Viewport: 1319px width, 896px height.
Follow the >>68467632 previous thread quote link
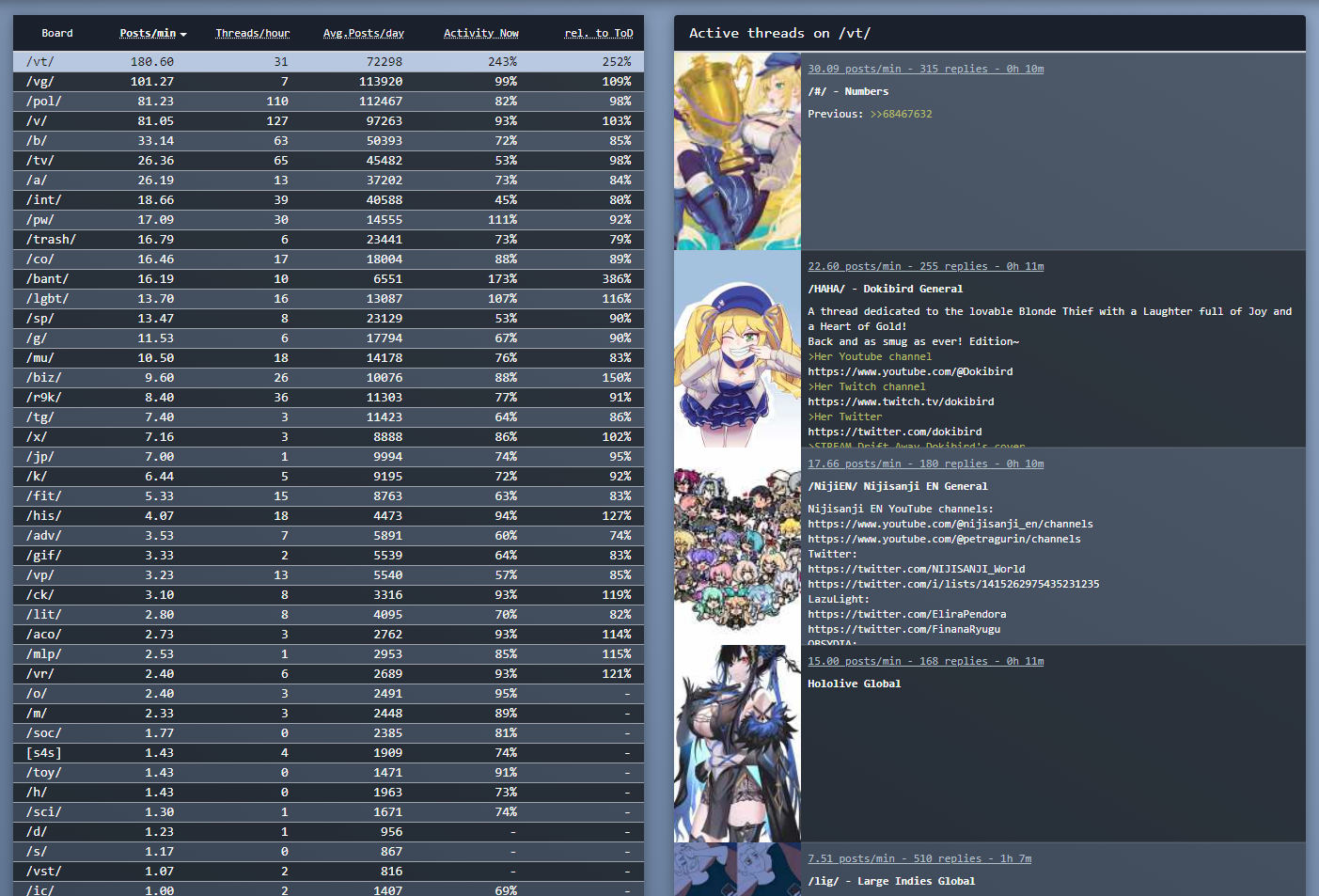click(902, 114)
